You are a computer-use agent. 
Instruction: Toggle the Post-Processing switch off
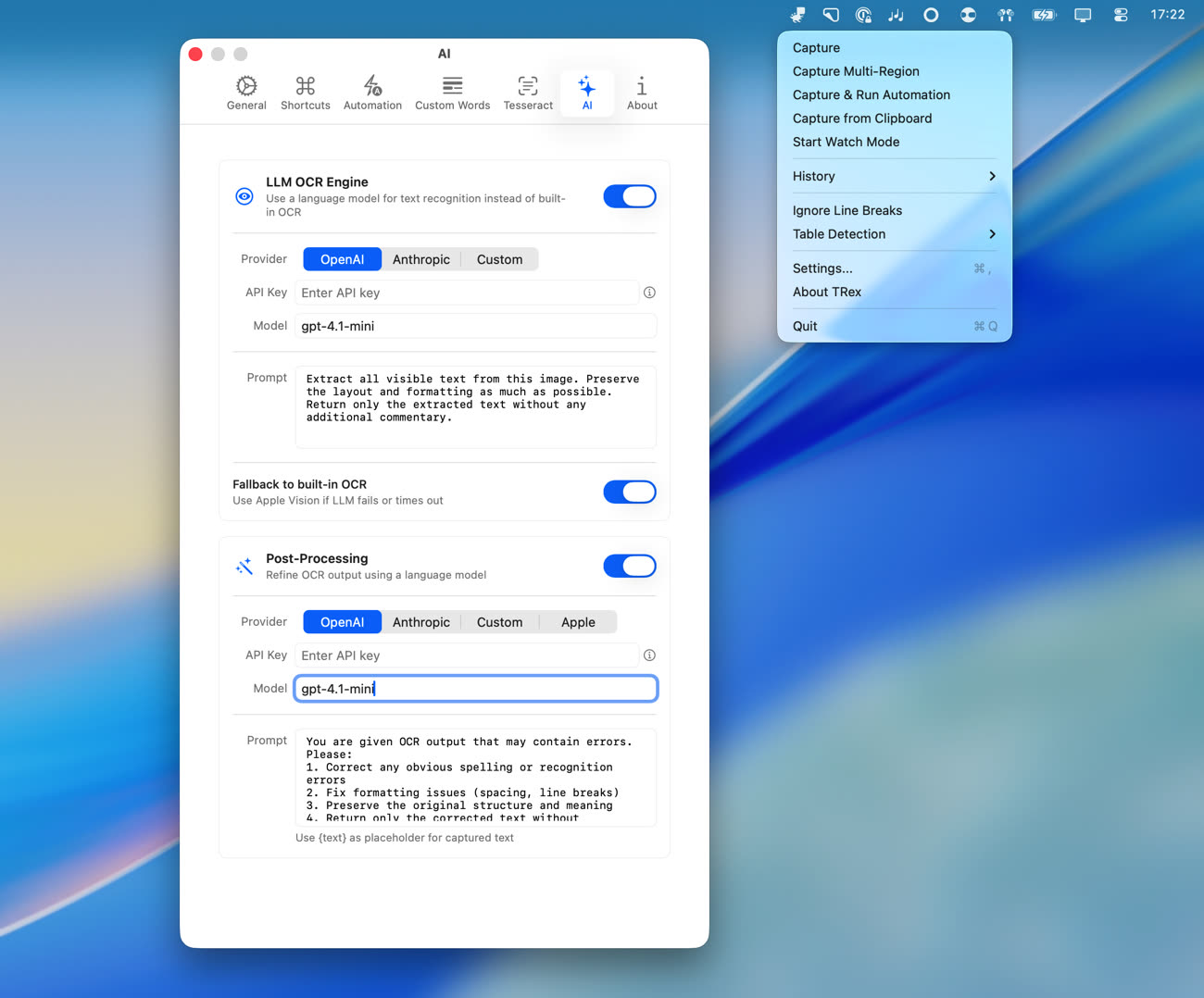coord(630,566)
